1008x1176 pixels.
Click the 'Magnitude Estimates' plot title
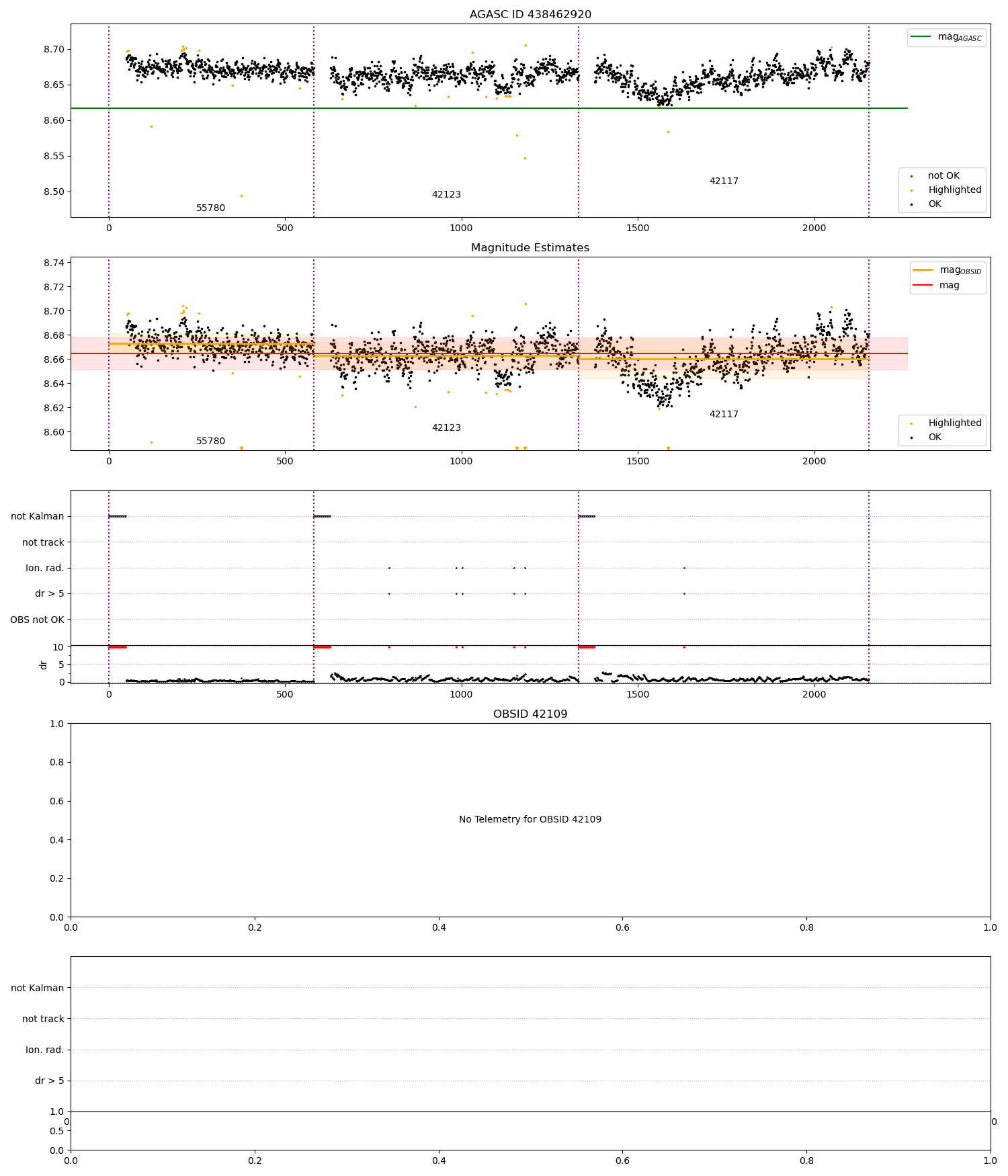(x=530, y=248)
